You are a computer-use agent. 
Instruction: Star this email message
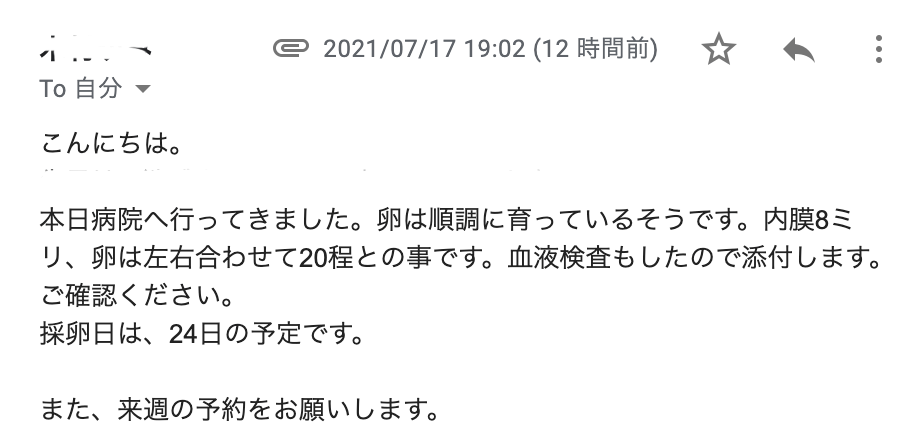[719, 49]
